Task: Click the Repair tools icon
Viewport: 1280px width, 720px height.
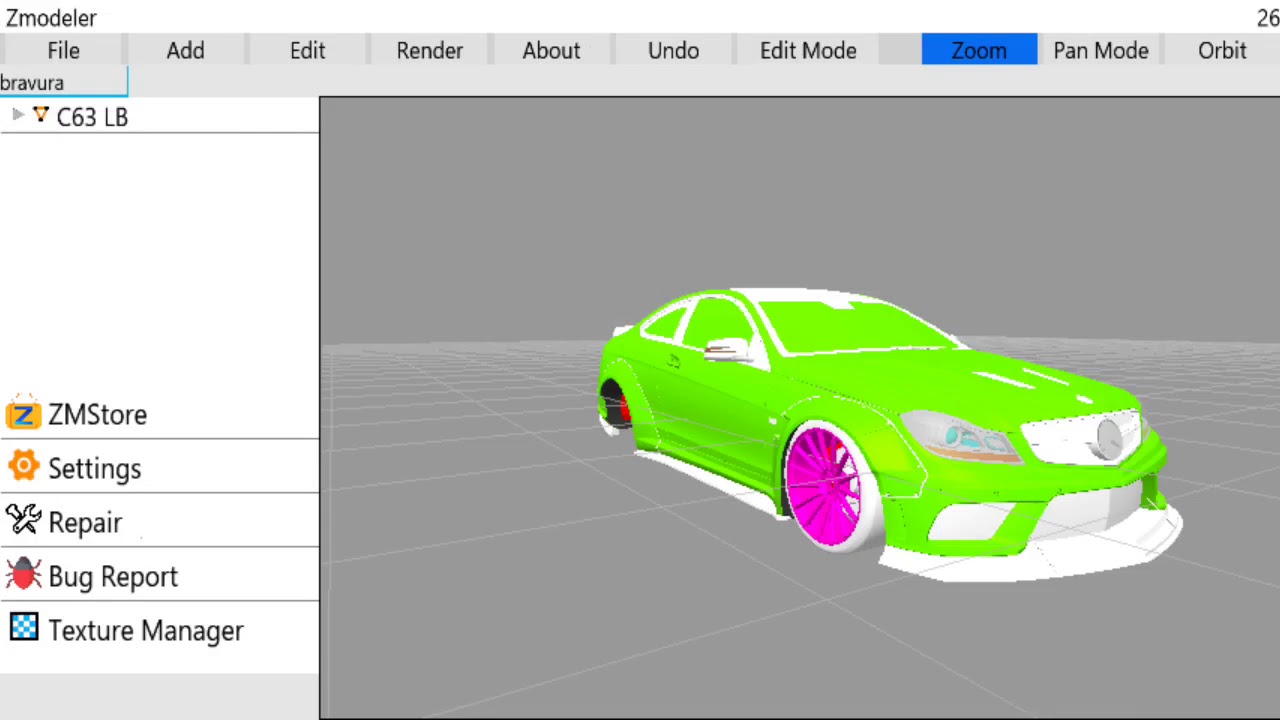Action: click(23, 520)
